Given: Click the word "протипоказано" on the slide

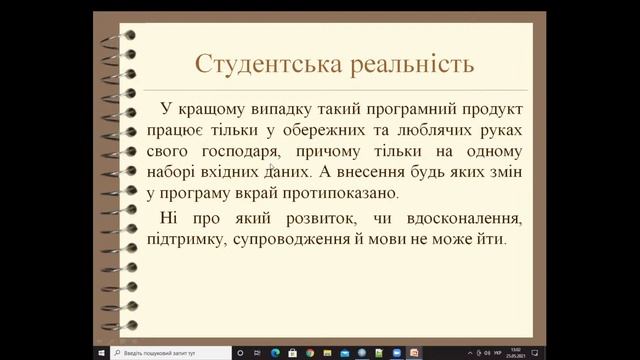Looking at the screenshot, I should (338, 193).
